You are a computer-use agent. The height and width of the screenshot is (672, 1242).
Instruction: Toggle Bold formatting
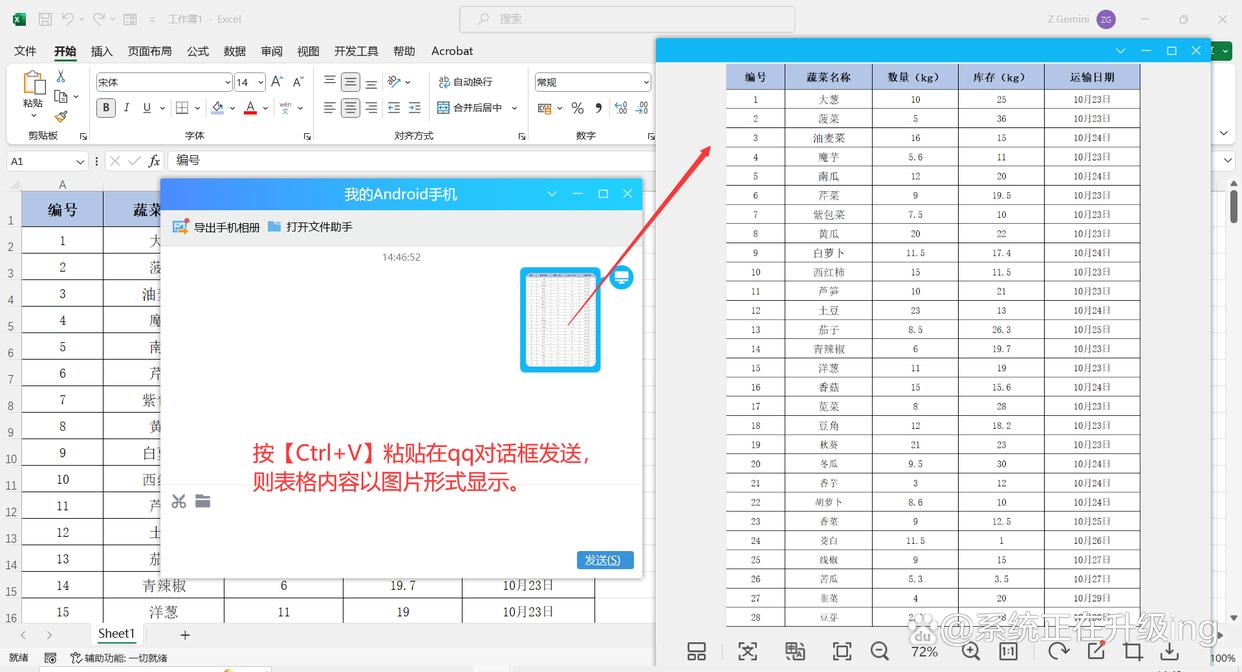click(106, 108)
